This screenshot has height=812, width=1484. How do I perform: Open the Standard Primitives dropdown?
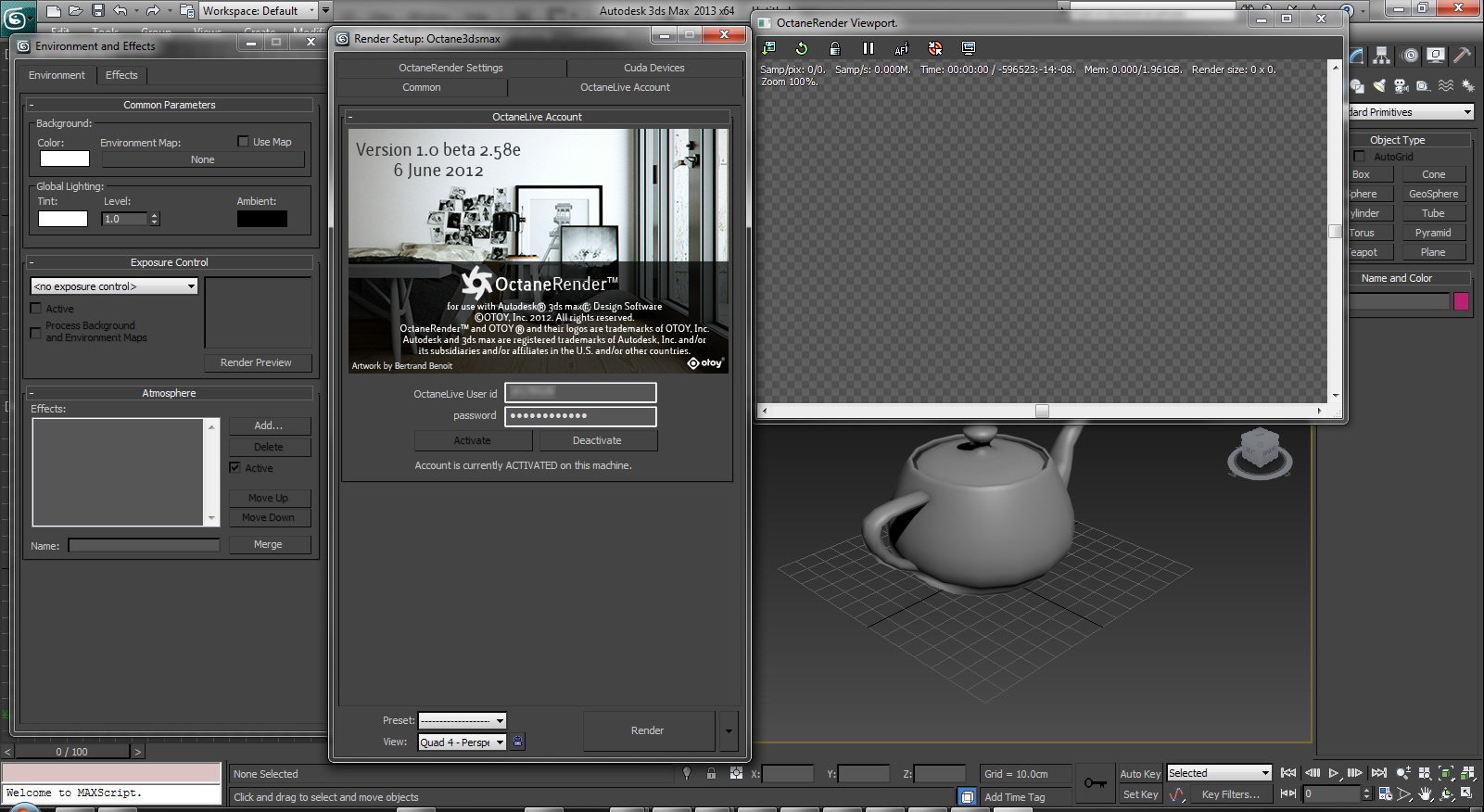point(1411,112)
